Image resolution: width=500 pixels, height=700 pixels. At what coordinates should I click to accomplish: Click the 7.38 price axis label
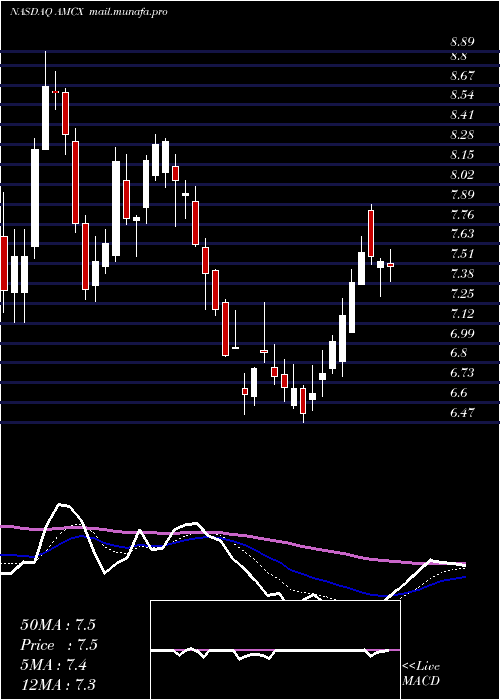tap(462, 274)
